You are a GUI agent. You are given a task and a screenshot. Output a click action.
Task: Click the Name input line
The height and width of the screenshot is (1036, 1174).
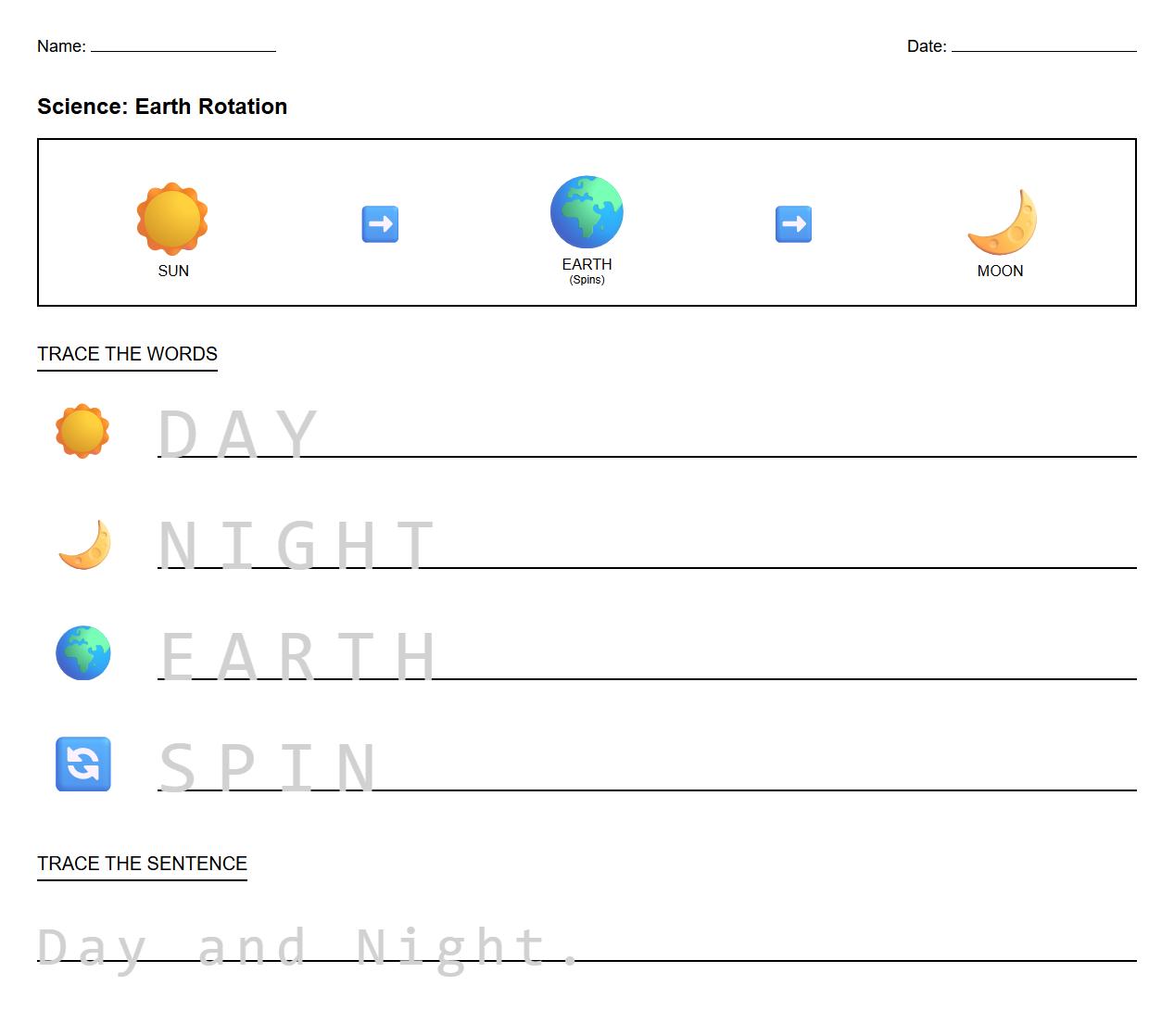[183, 48]
